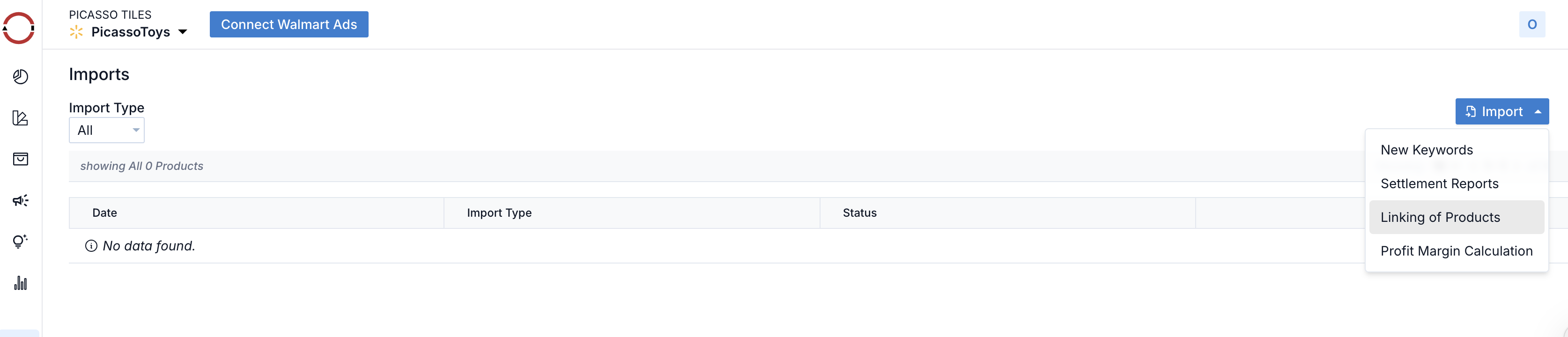The image size is (1568, 337).
Task: Expand the PicassoToys account dropdown
Action: coord(183,32)
